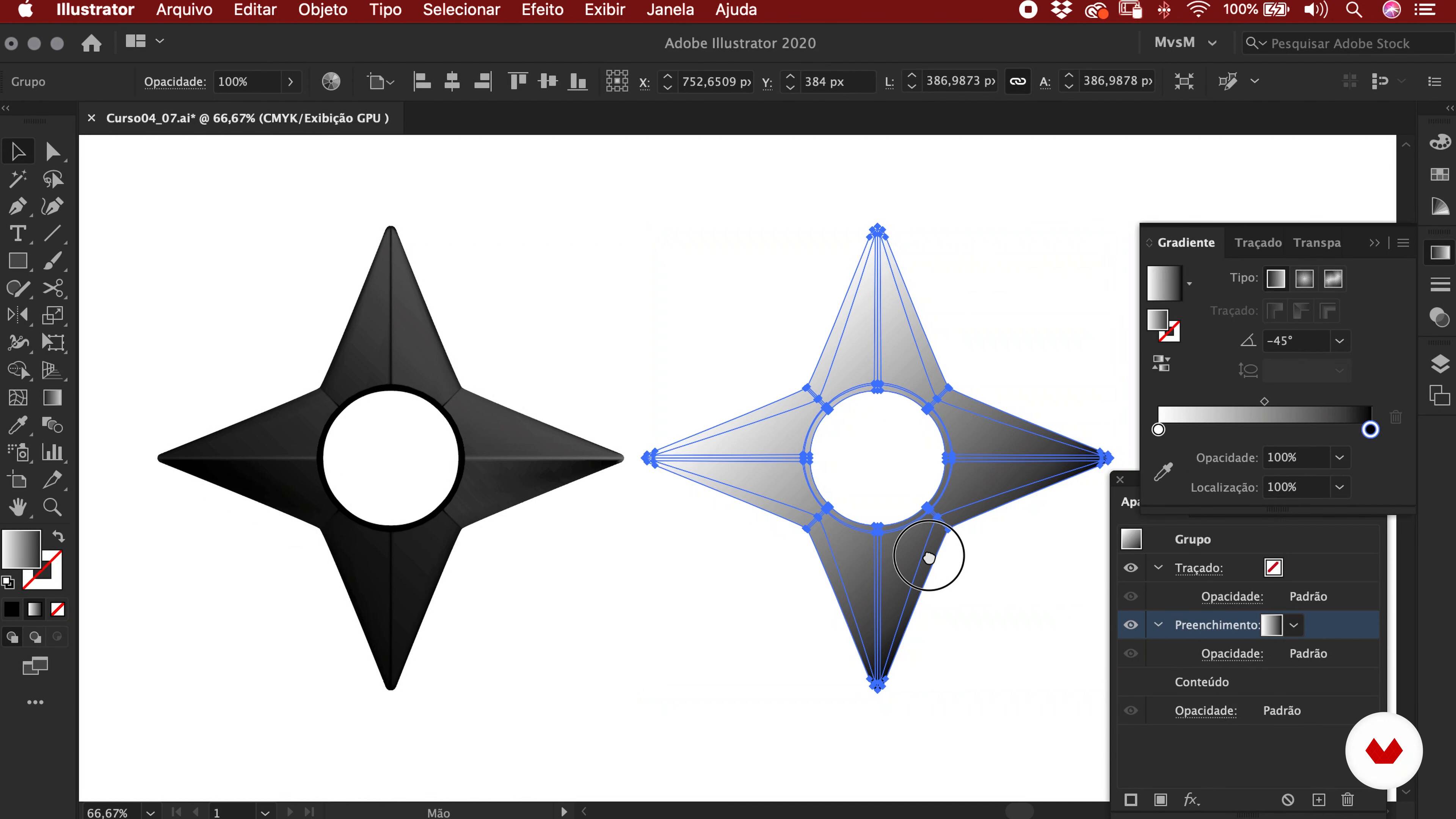Screen dimensions: 1456x819
Task: Clear appearance button in panel footer
Action: coord(1288,800)
